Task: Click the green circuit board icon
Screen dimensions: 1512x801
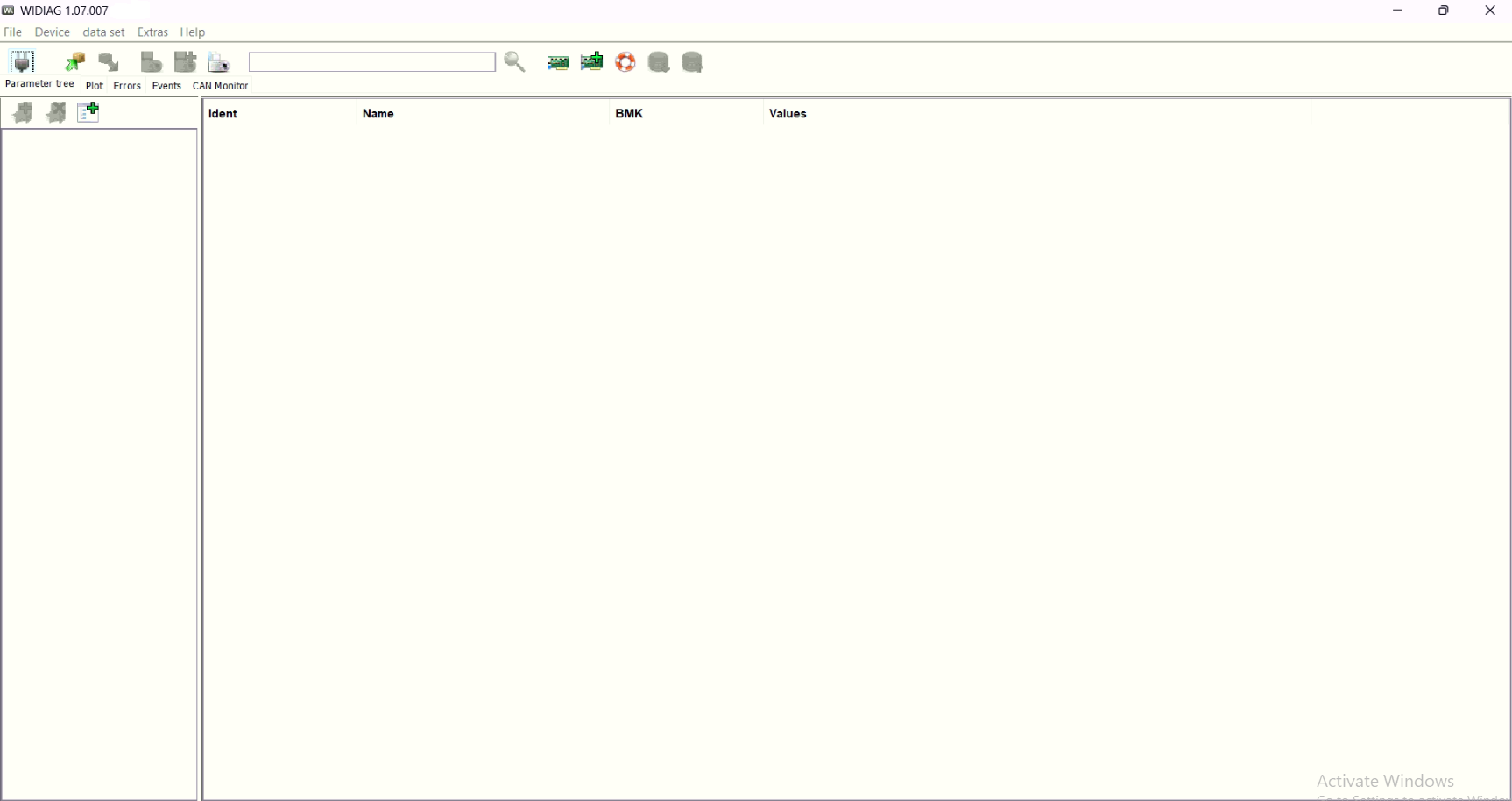Action: click(558, 62)
